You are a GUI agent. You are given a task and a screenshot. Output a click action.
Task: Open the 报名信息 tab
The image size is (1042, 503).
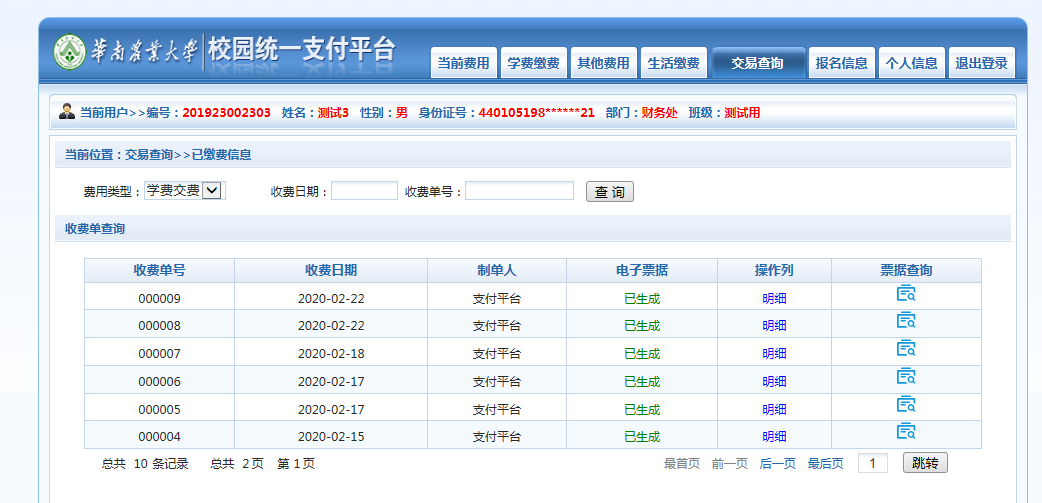842,63
